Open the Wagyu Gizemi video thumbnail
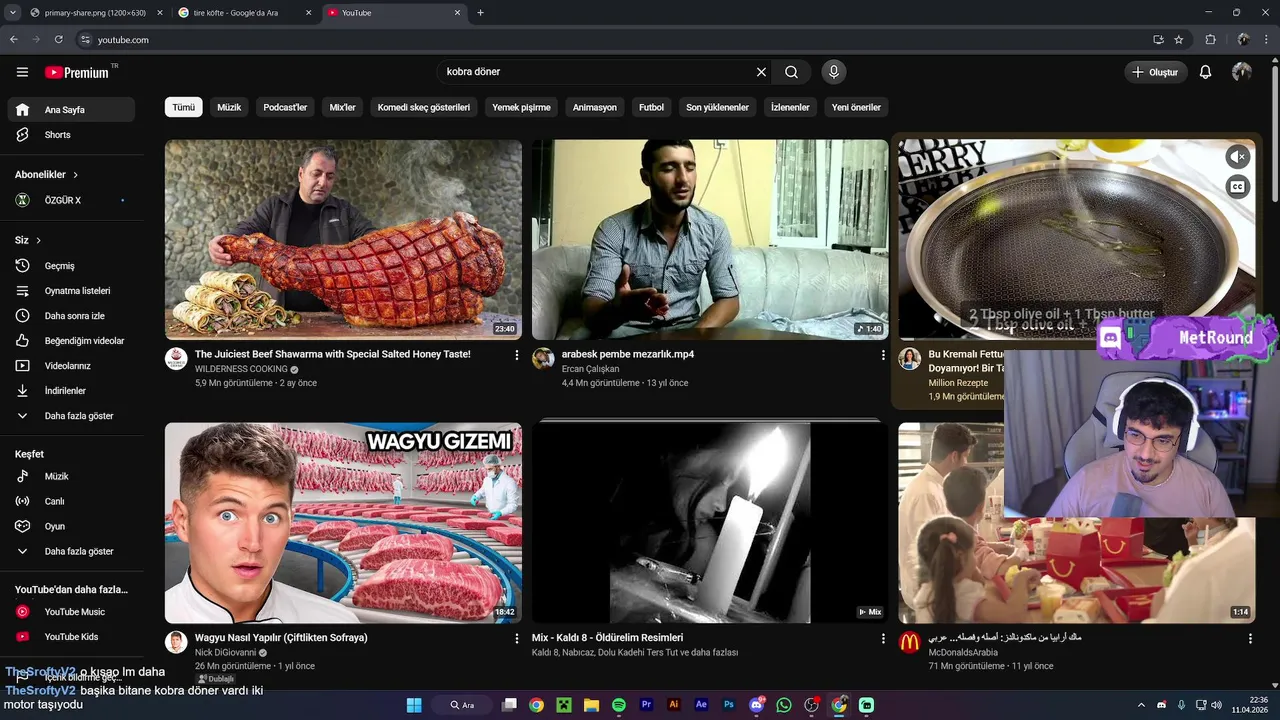The height and width of the screenshot is (720, 1280). coord(343,522)
